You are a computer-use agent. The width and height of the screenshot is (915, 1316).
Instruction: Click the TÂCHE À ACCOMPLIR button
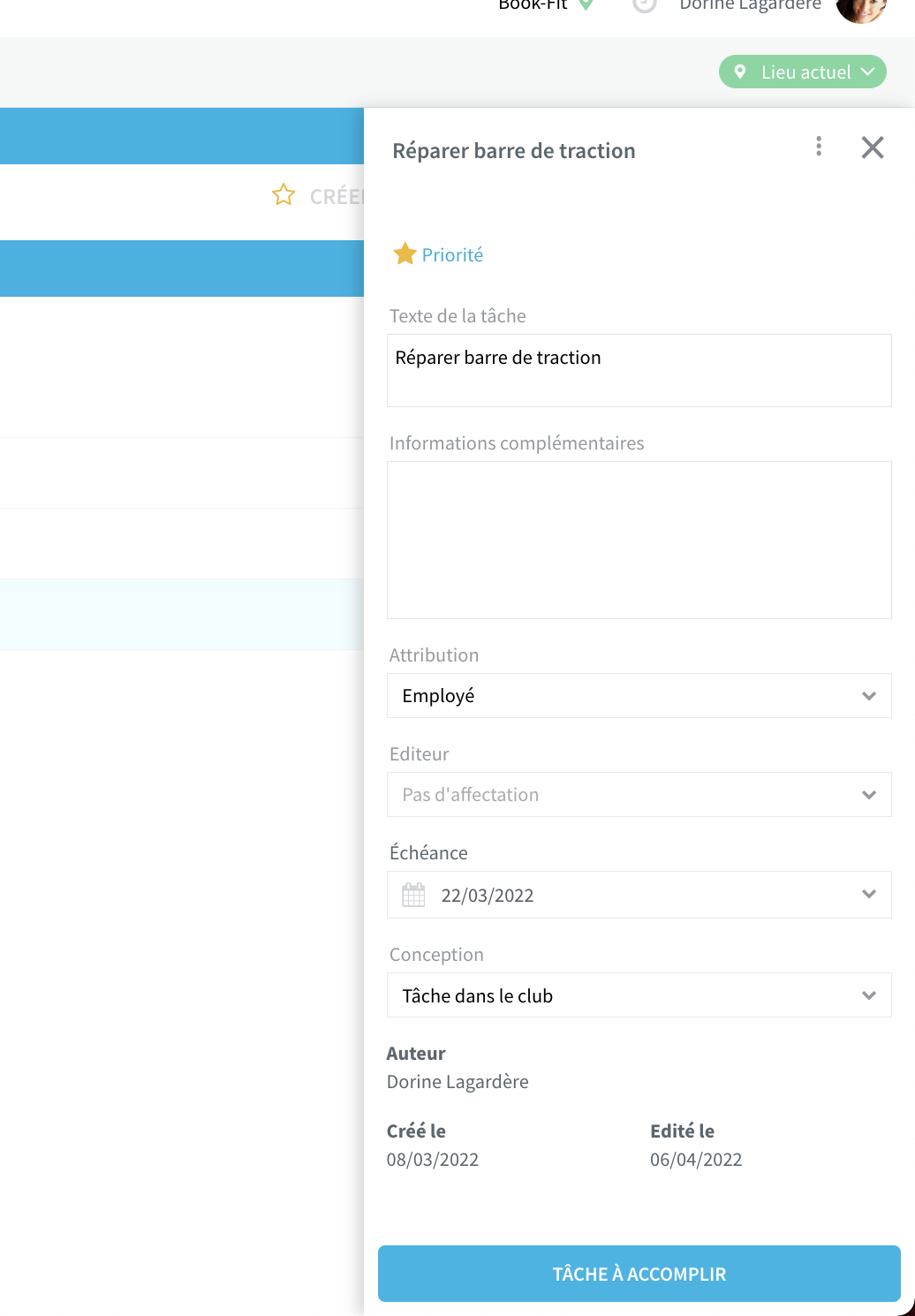(x=639, y=1274)
